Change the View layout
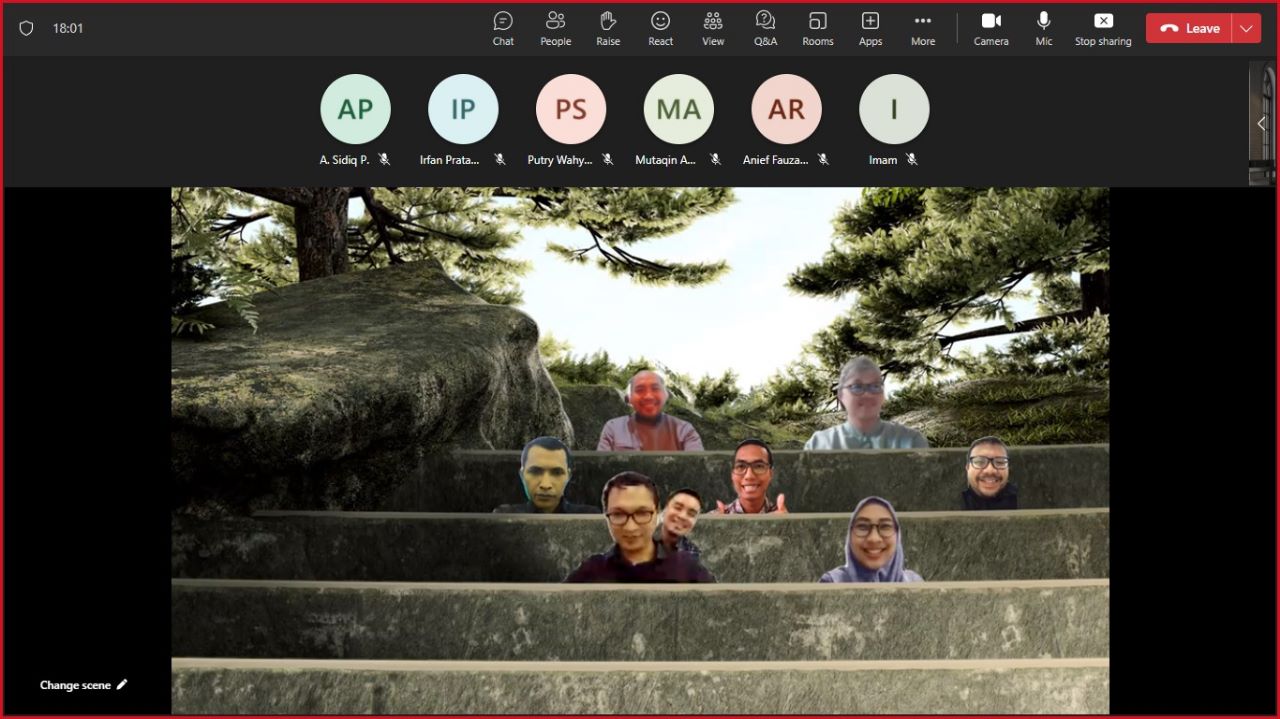This screenshot has width=1280, height=719. [713, 28]
